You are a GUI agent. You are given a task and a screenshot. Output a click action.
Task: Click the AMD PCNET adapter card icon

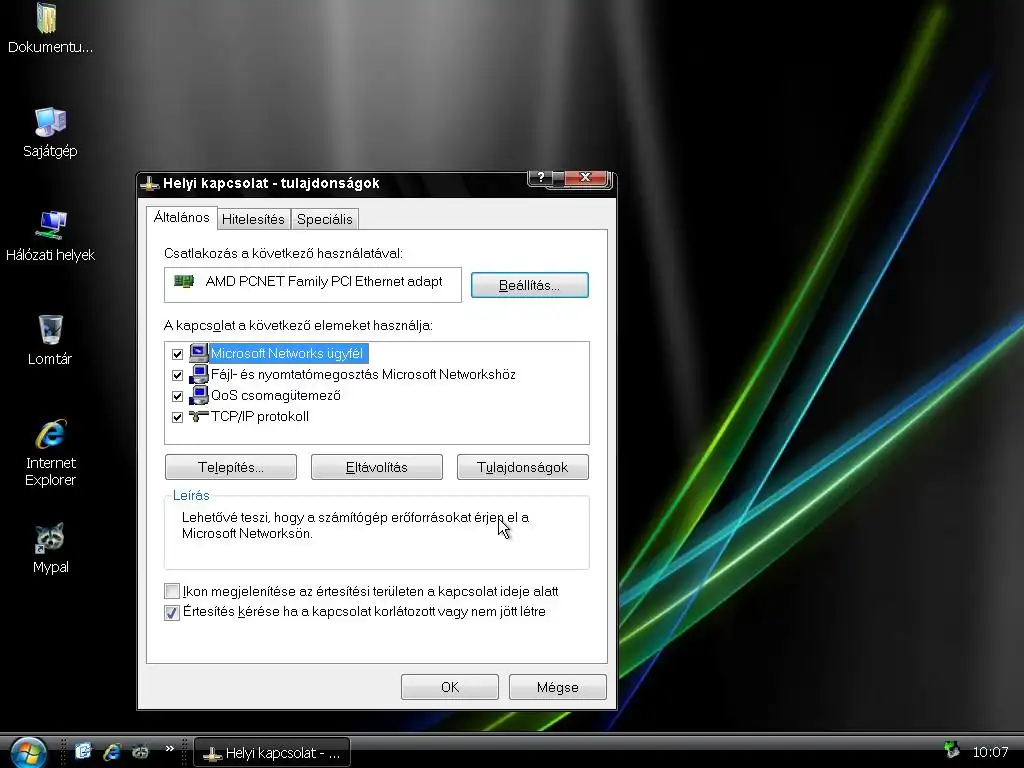coord(184,281)
